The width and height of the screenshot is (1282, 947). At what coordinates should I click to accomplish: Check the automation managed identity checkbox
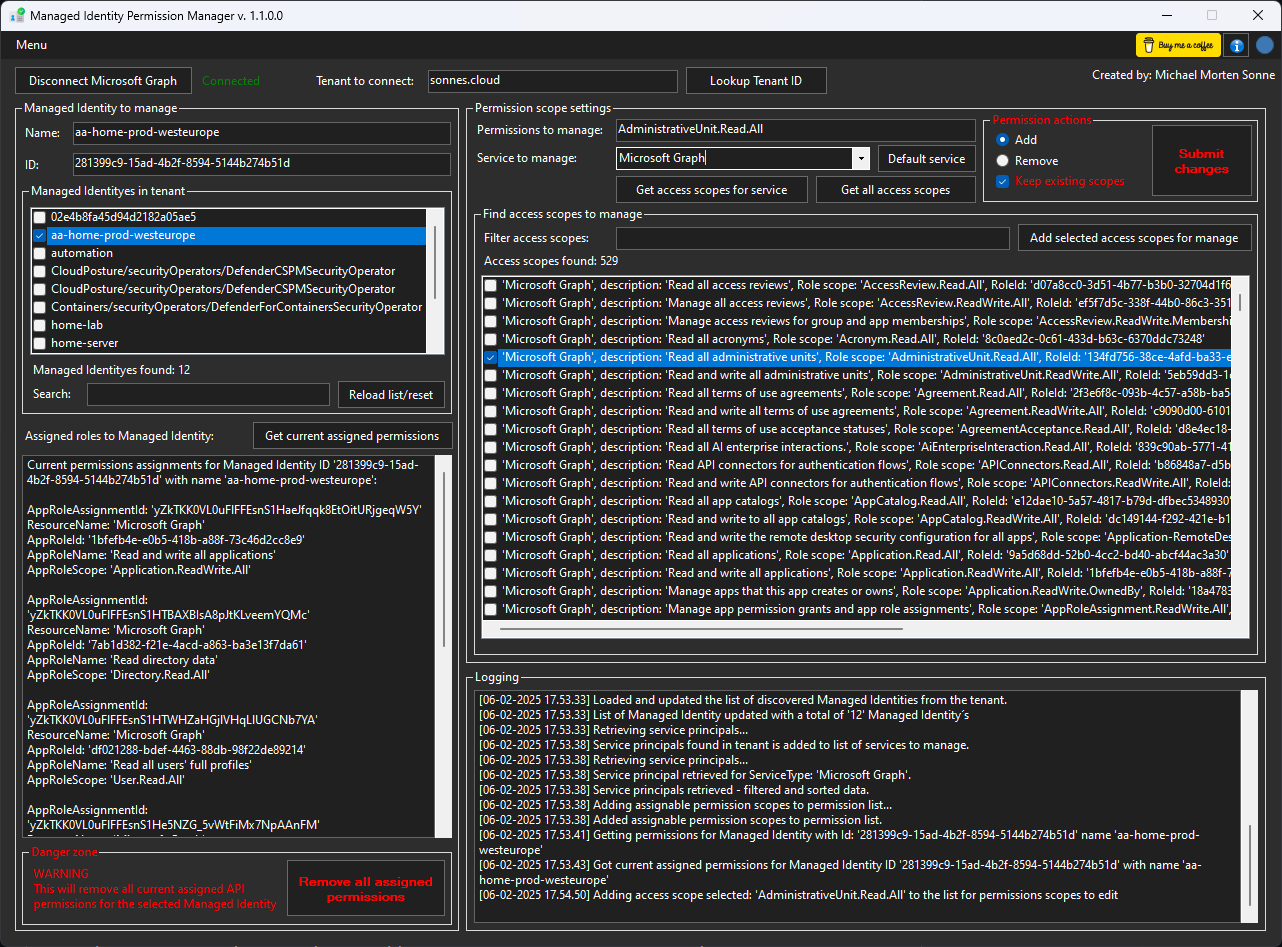point(39,253)
